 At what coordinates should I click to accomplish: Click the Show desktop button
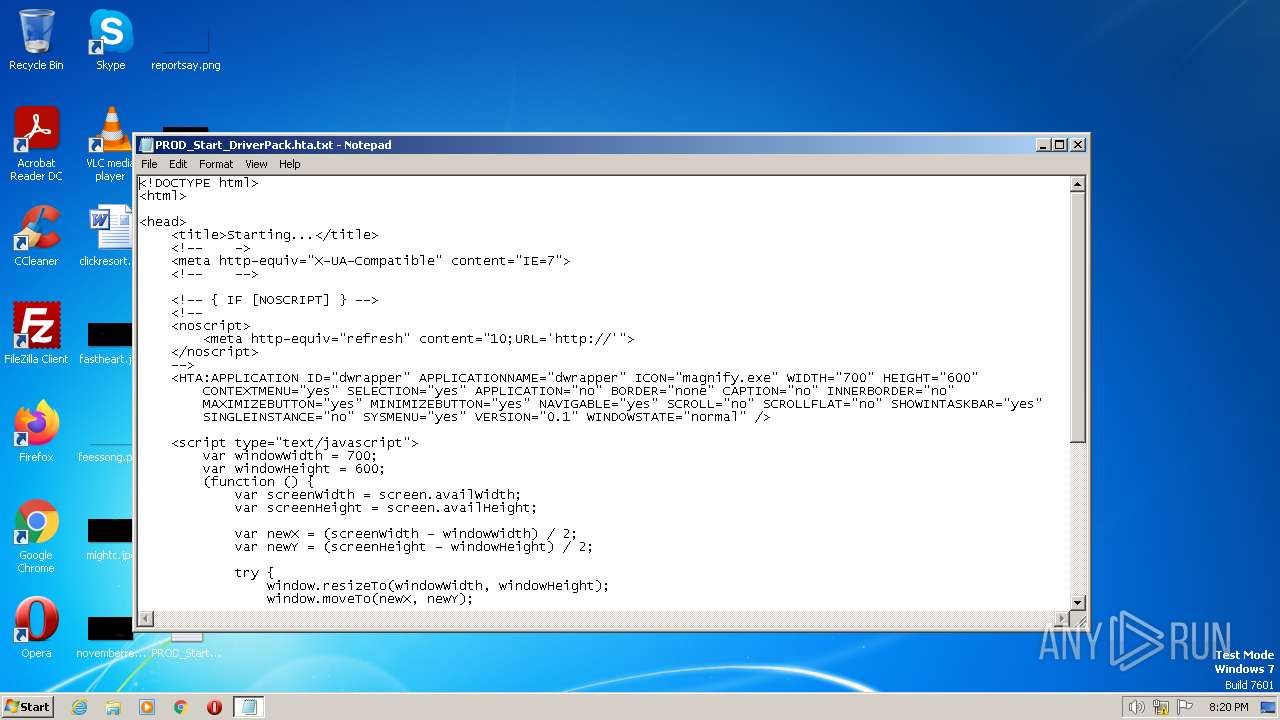coord(1268,707)
